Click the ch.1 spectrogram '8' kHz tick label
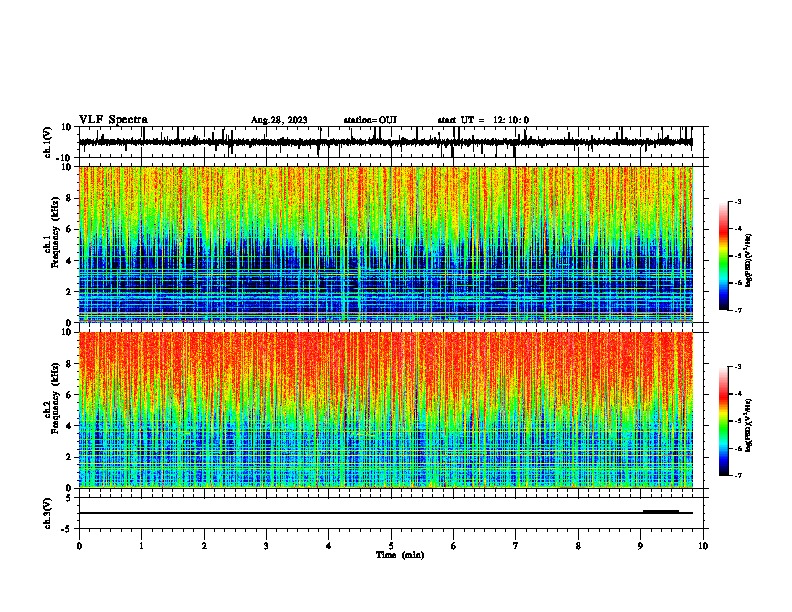The image size is (792, 612). (69, 198)
